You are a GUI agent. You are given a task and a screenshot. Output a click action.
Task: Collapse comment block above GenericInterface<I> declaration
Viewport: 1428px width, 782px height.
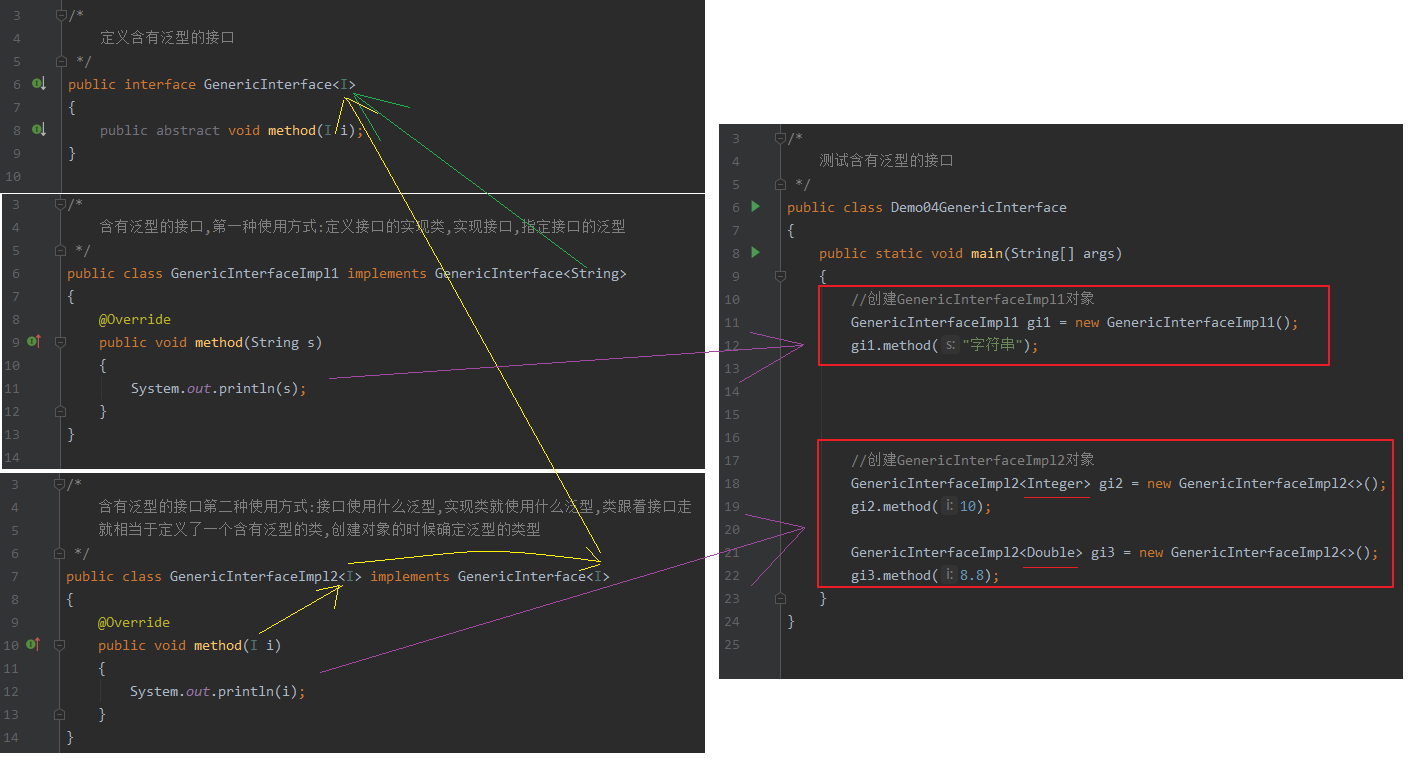click(x=62, y=15)
